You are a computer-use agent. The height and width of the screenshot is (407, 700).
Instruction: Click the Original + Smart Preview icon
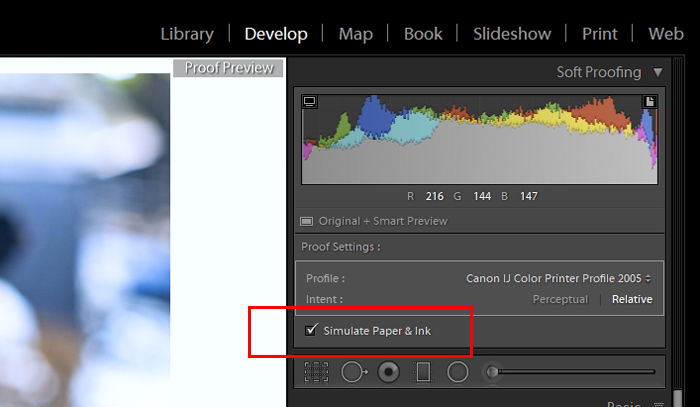pyautogui.click(x=306, y=221)
